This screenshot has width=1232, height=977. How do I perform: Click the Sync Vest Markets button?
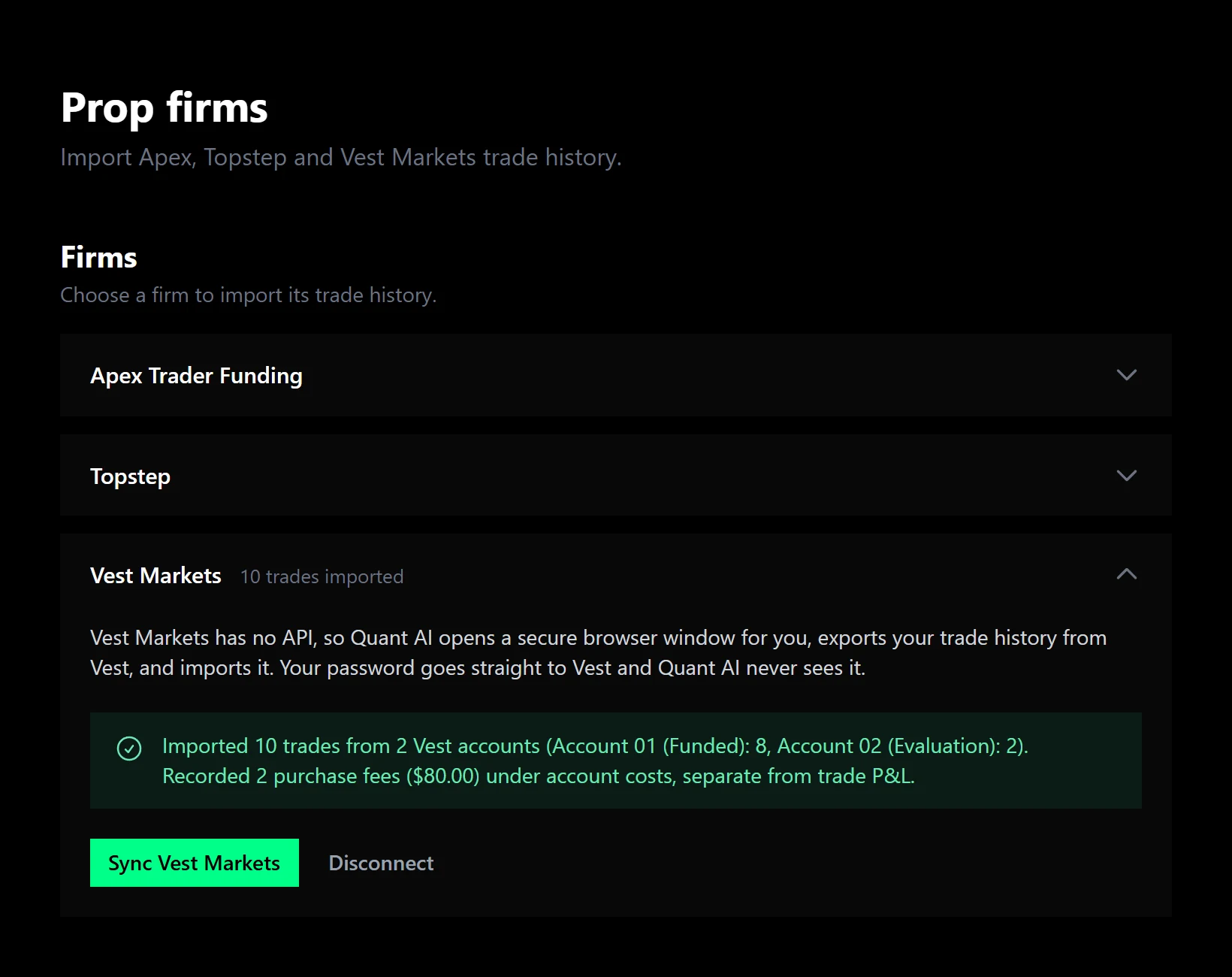pyautogui.click(x=195, y=863)
